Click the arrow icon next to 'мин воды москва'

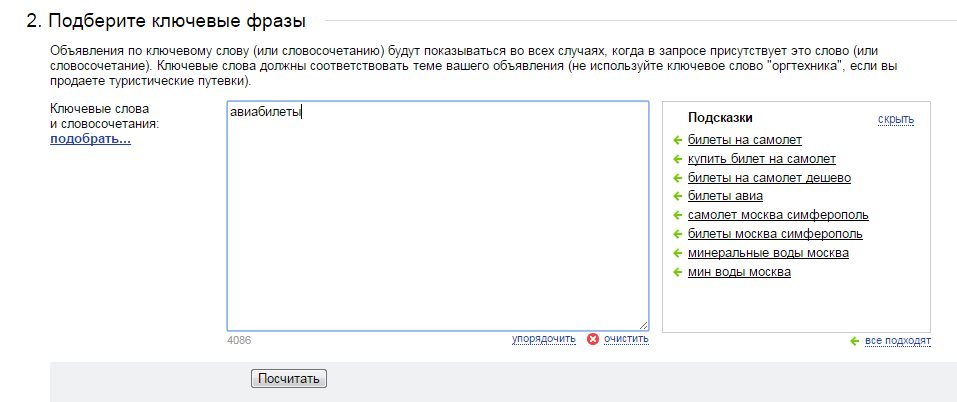coord(677,272)
